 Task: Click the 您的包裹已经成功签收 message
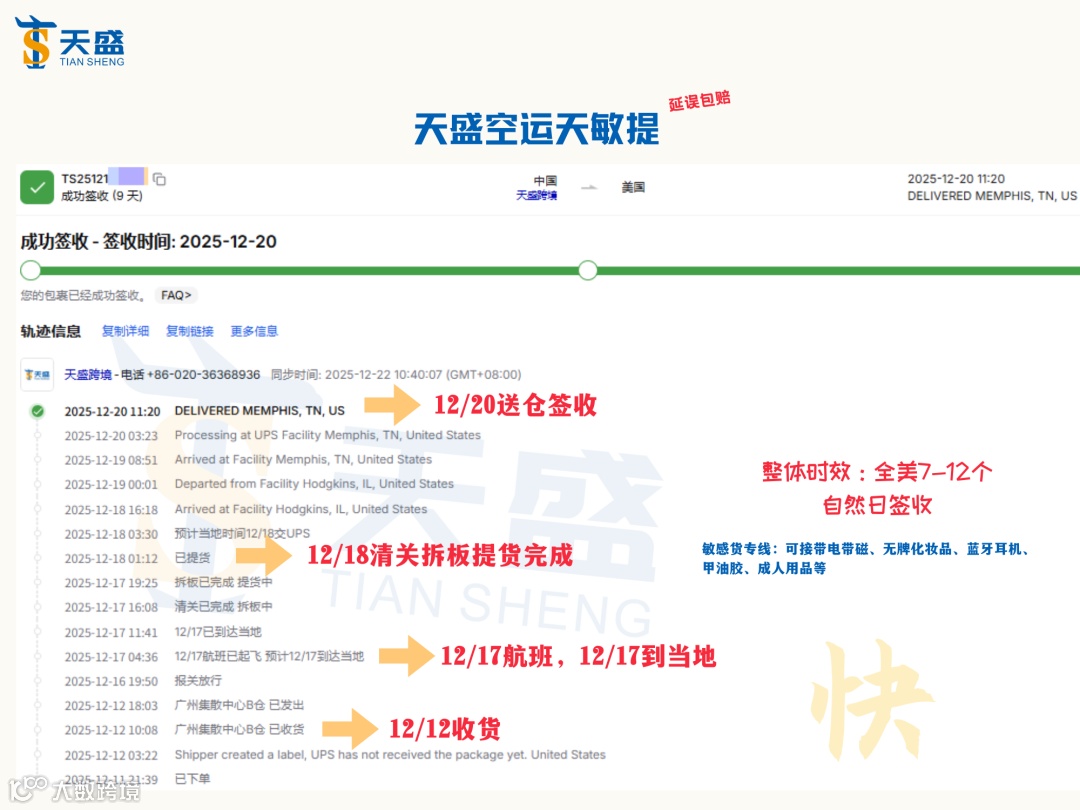pos(83,295)
